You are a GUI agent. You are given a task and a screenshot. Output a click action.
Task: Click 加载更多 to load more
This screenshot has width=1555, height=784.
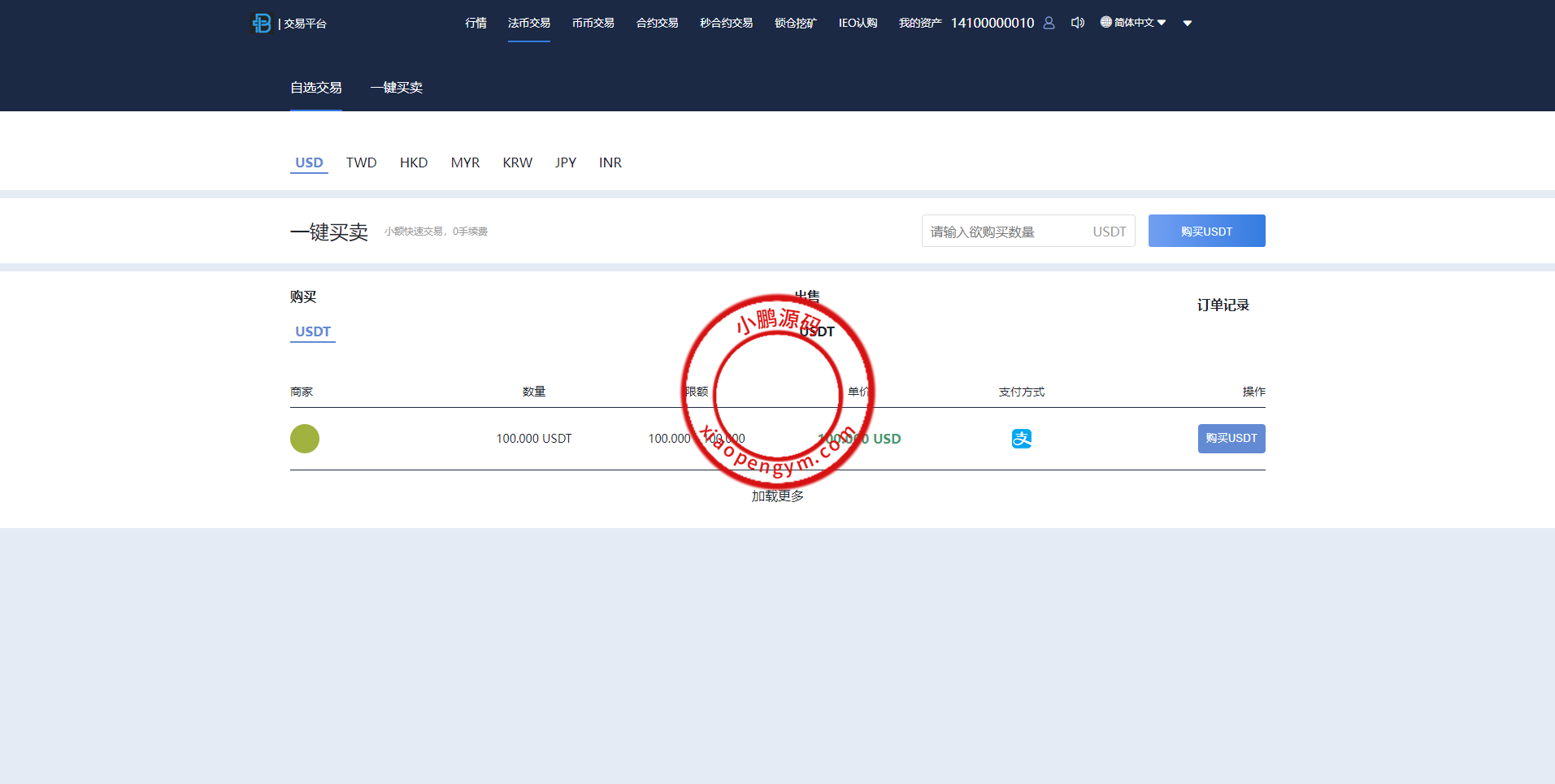point(777,496)
